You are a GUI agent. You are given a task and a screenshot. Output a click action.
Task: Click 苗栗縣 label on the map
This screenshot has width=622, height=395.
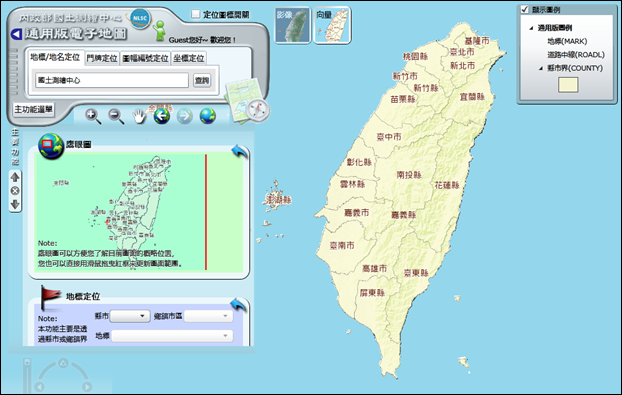coord(403,99)
